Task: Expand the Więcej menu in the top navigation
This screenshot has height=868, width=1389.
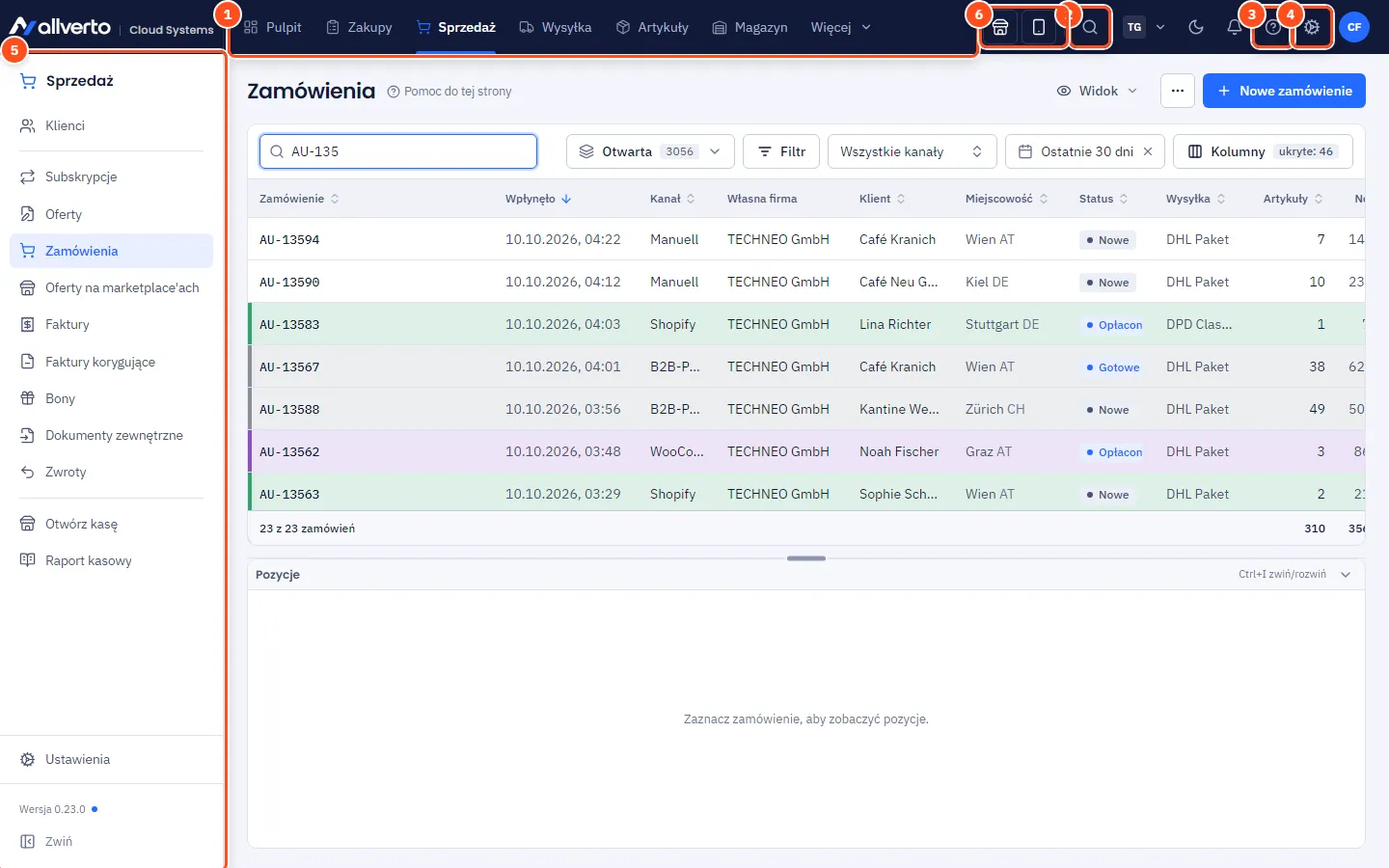Action: 840,27
